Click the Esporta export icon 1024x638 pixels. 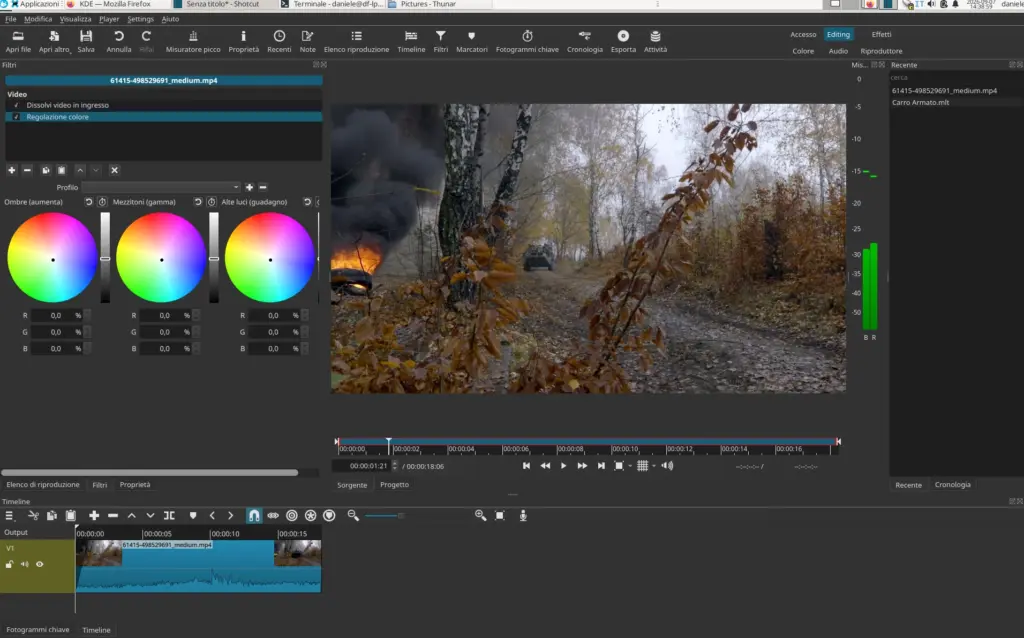click(623, 40)
